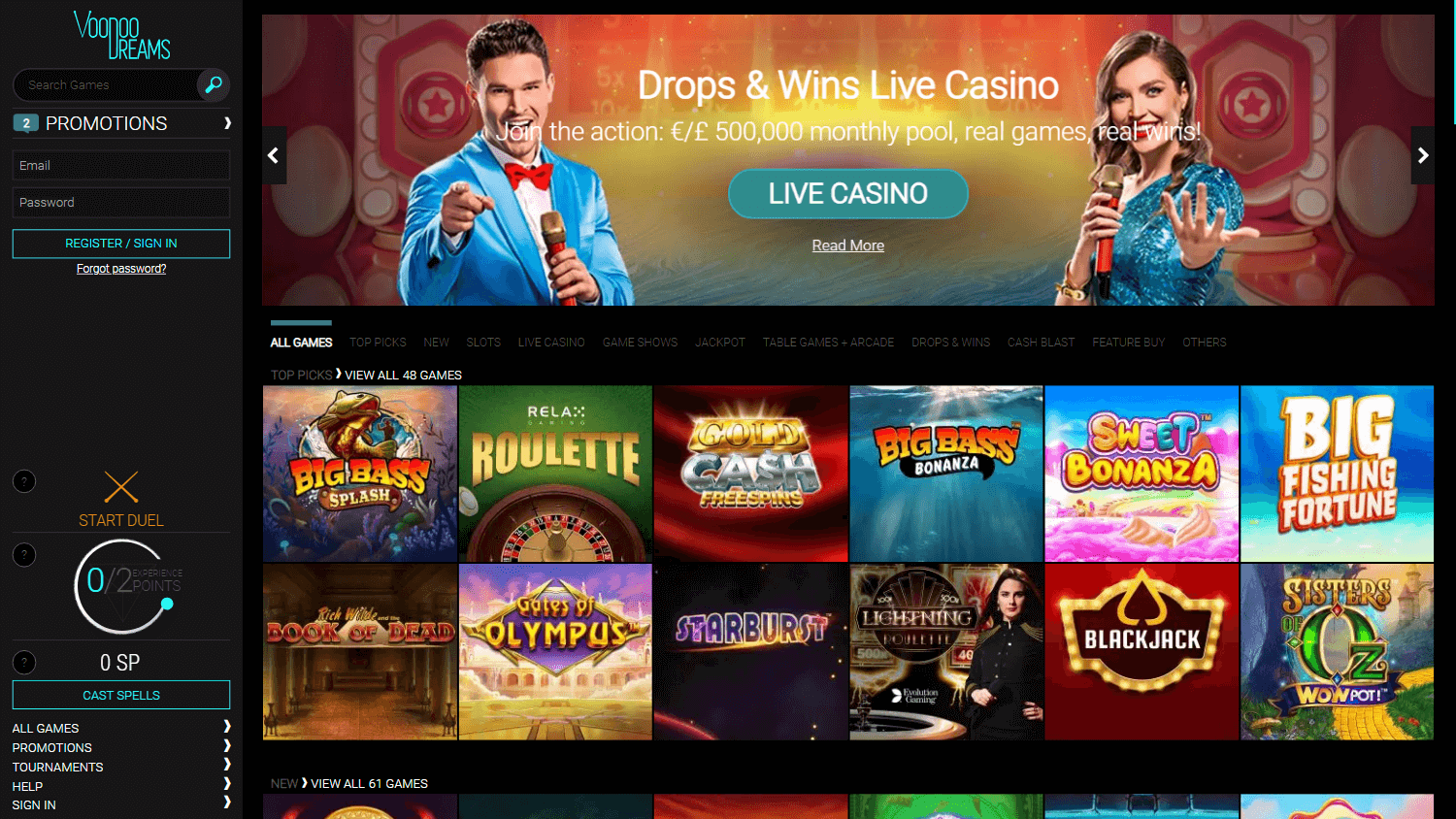Click the Live Casino banner button
Viewport: 1456px width, 819px height.
pos(848,194)
